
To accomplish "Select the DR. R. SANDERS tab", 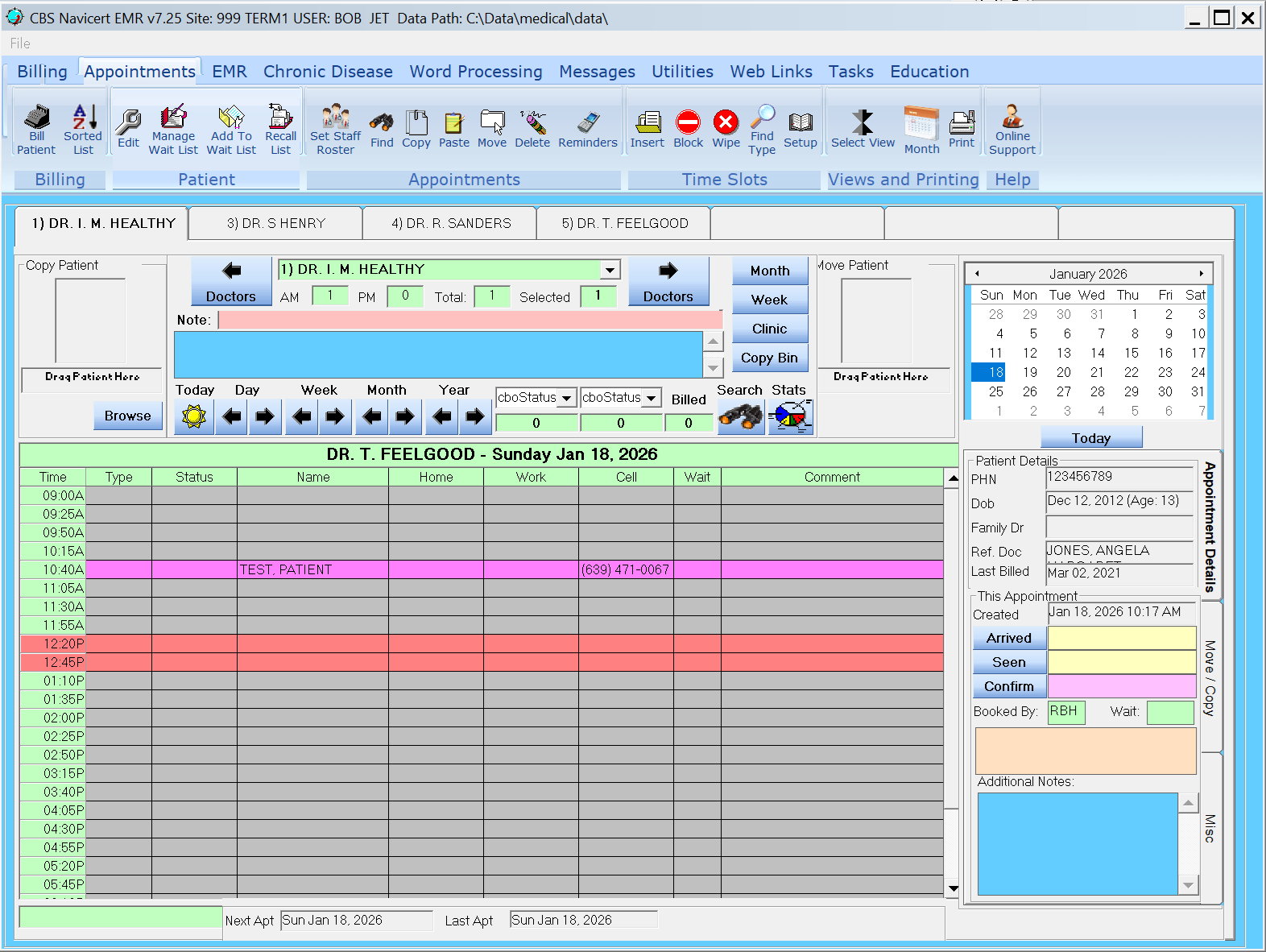I will coord(451,223).
